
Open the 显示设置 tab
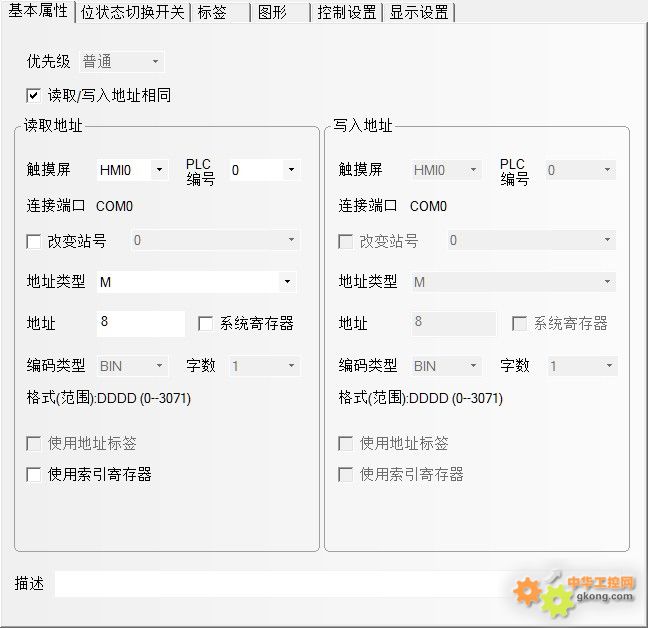(418, 12)
